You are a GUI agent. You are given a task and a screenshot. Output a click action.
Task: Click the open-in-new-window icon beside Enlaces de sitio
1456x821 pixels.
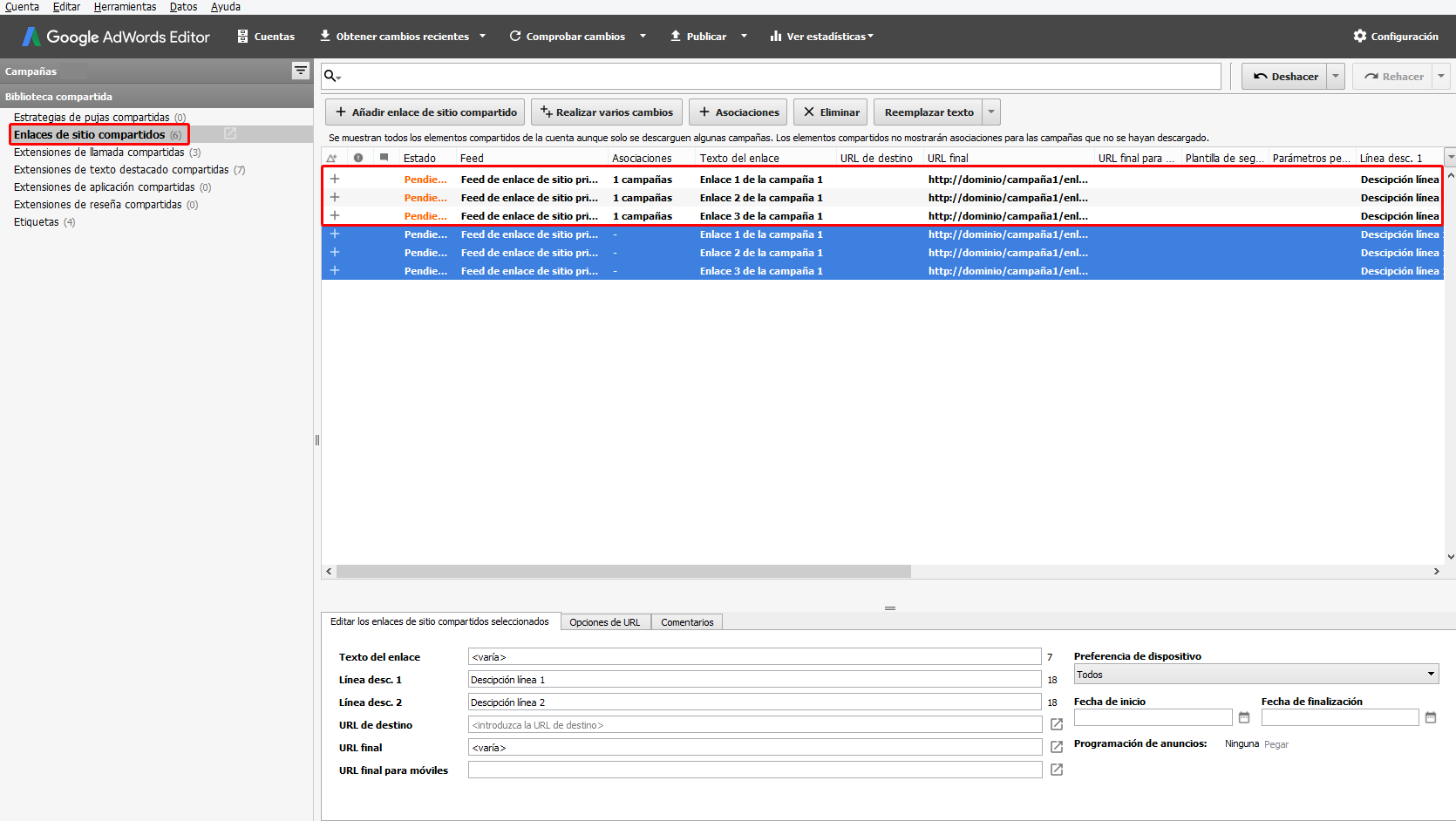230,133
